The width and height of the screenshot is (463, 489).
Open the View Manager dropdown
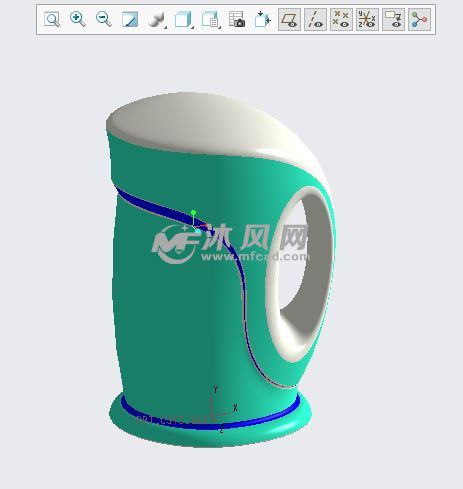coord(211,19)
